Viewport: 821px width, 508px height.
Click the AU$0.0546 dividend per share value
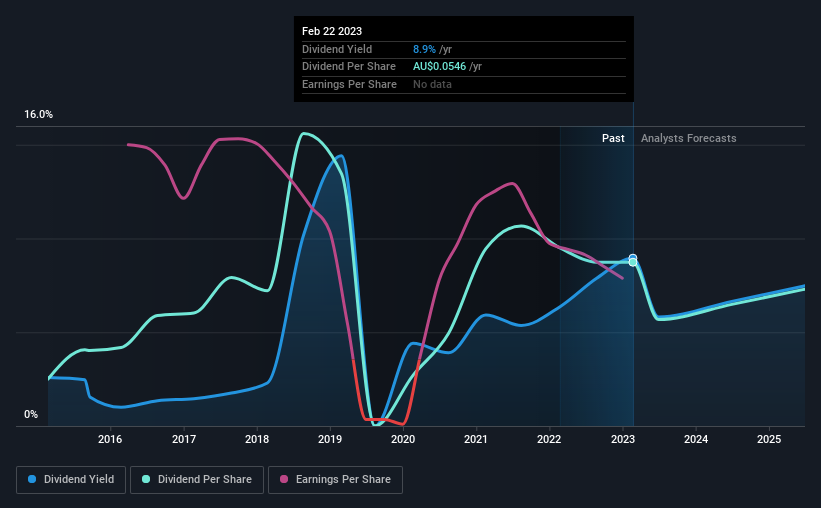pyautogui.click(x=439, y=67)
